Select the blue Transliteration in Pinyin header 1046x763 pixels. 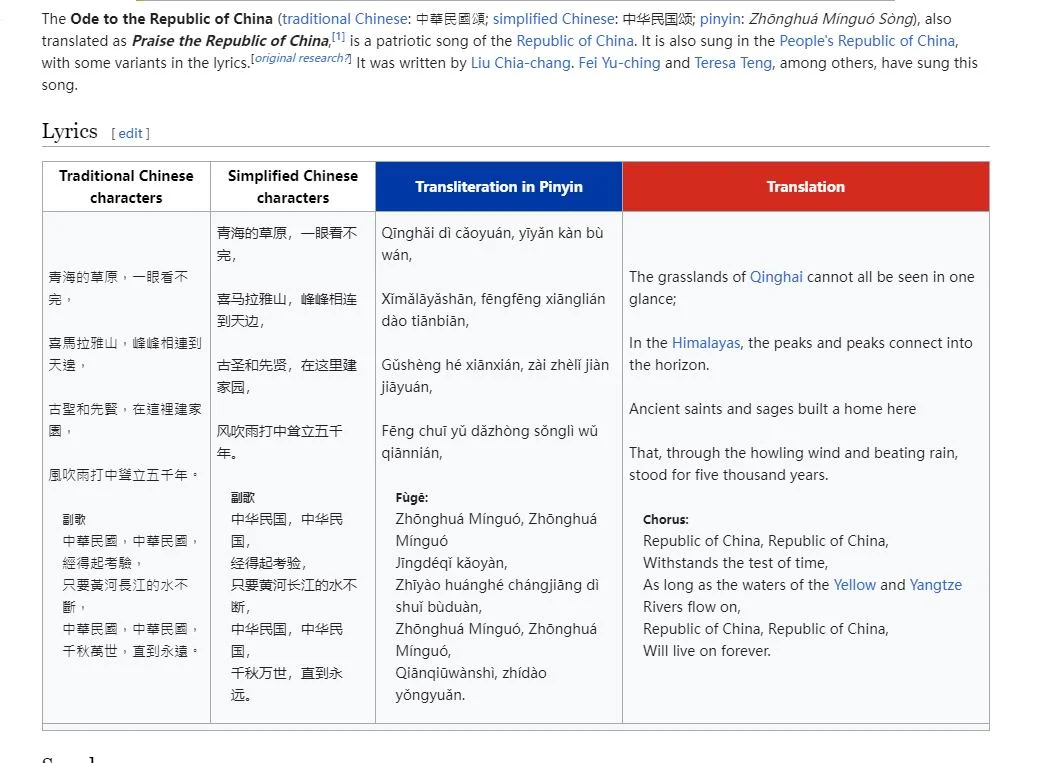(498, 187)
